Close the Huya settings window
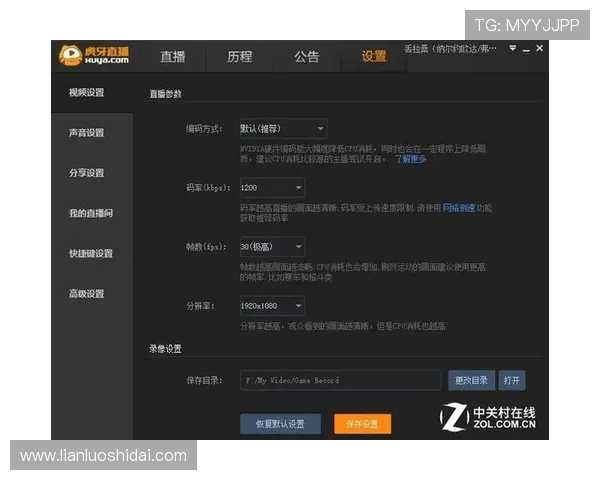Viewport: 600px width, 480px height. [x=540, y=48]
